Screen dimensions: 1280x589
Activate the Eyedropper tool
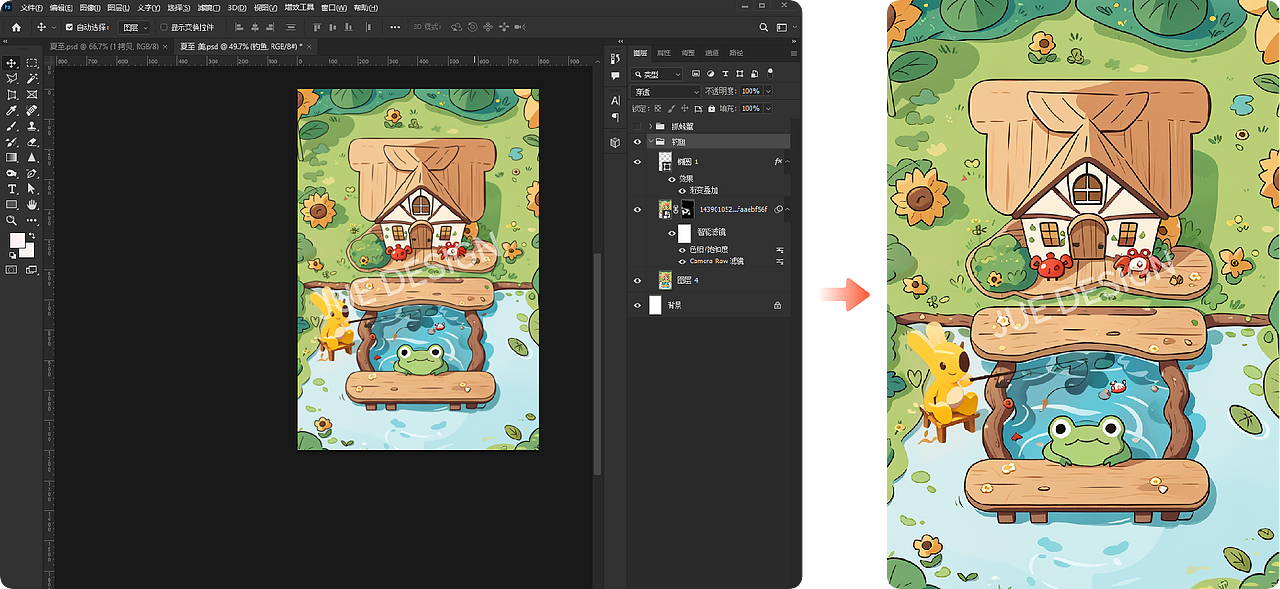click(x=12, y=110)
